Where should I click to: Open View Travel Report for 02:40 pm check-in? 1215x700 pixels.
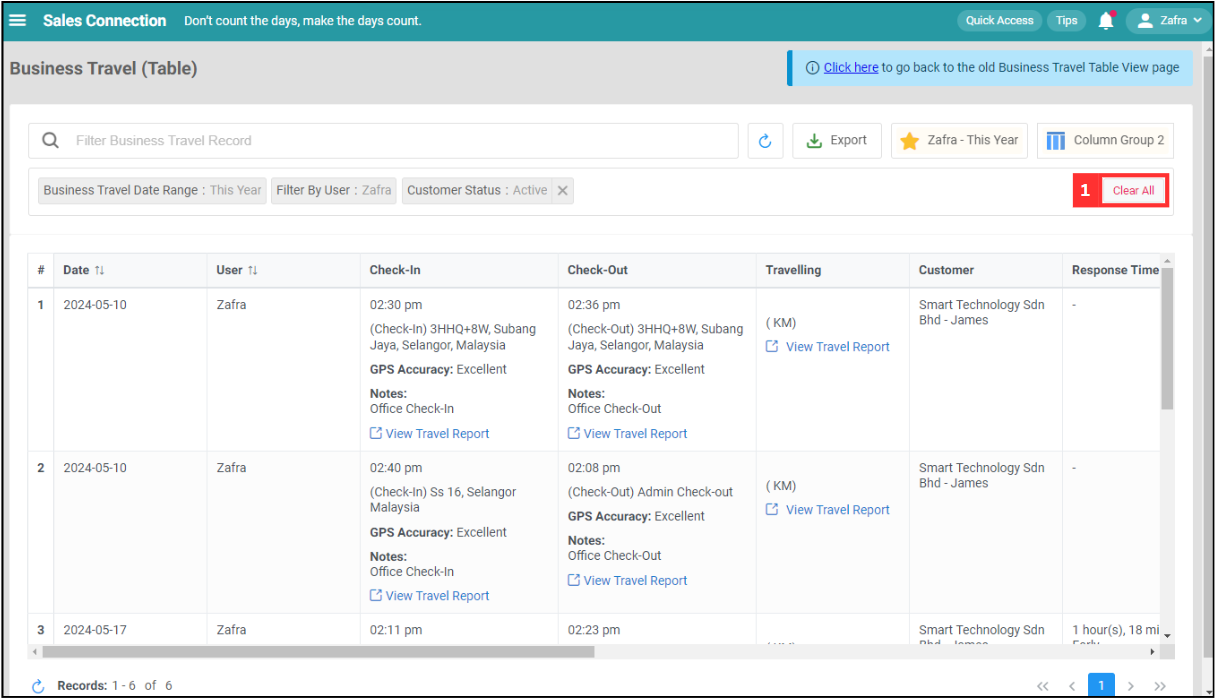[430, 596]
